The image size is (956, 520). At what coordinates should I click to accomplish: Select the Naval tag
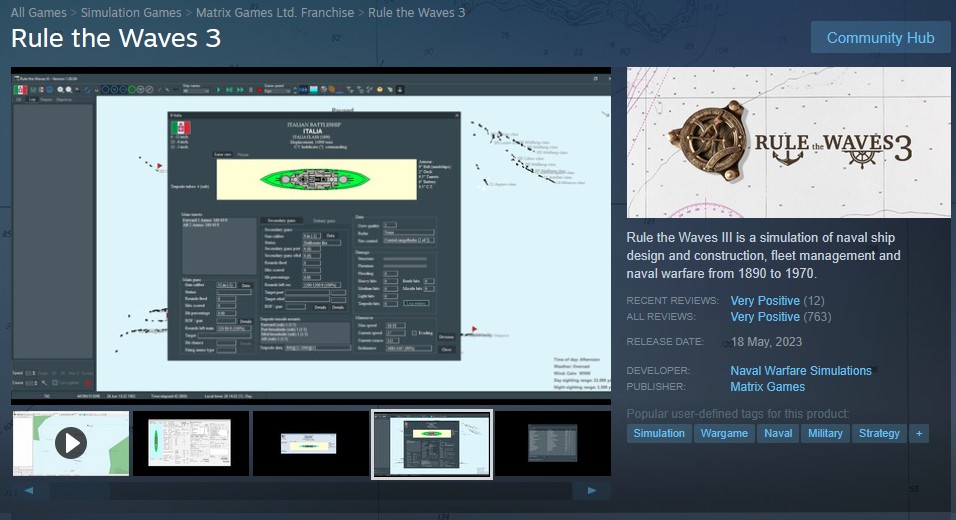click(x=778, y=433)
